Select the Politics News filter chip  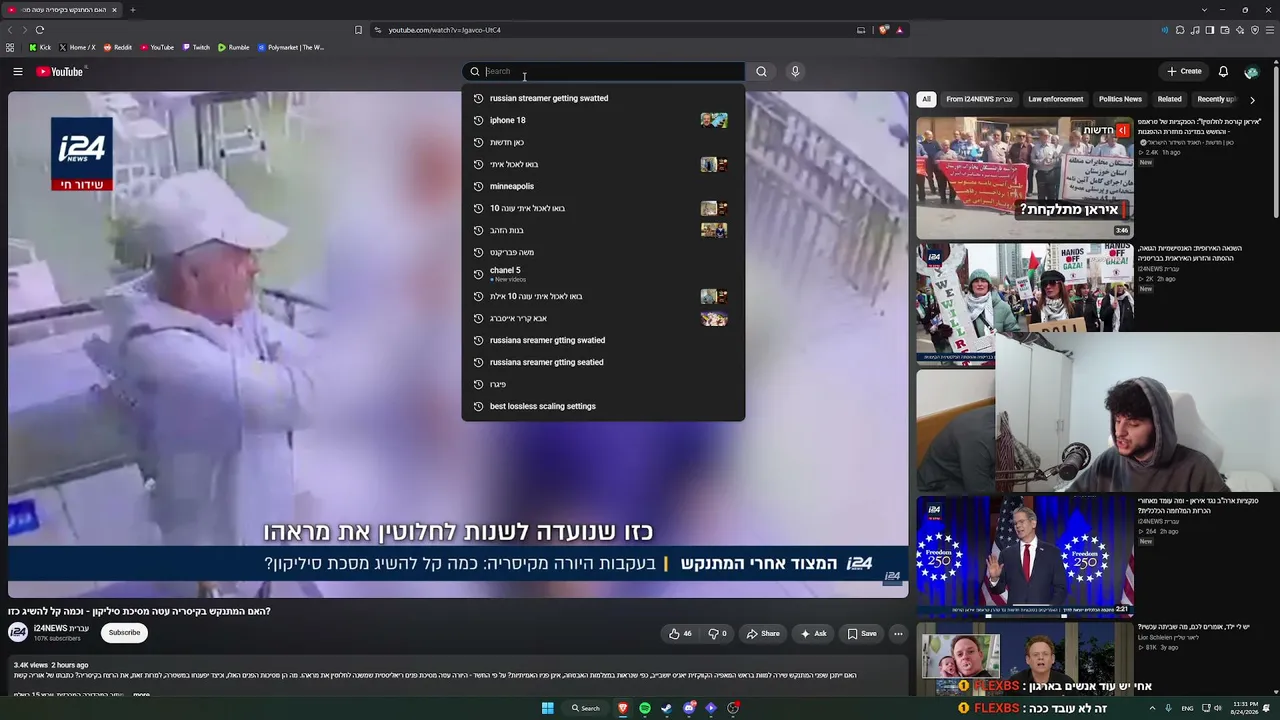point(1120,99)
